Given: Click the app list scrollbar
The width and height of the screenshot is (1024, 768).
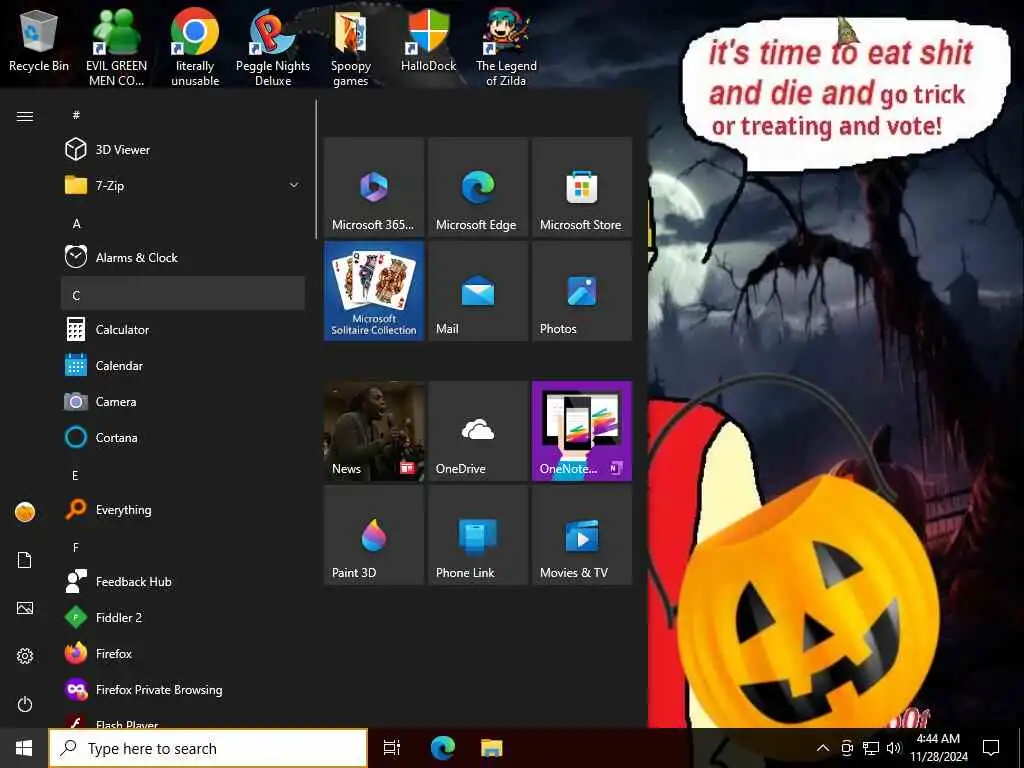Looking at the screenshot, I should [x=316, y=168].
